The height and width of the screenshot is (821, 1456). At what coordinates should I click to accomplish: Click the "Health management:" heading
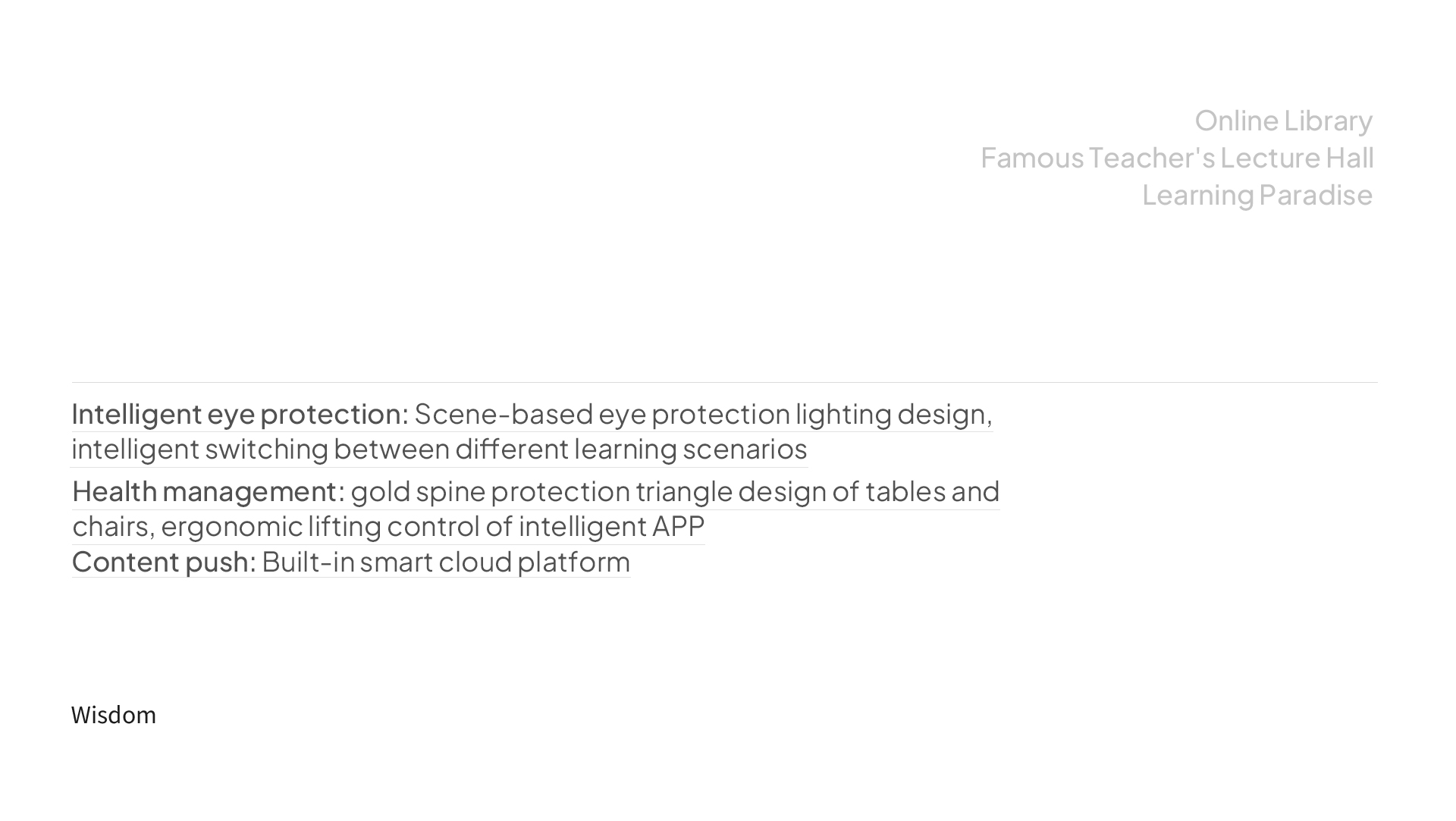coord(209,491)
